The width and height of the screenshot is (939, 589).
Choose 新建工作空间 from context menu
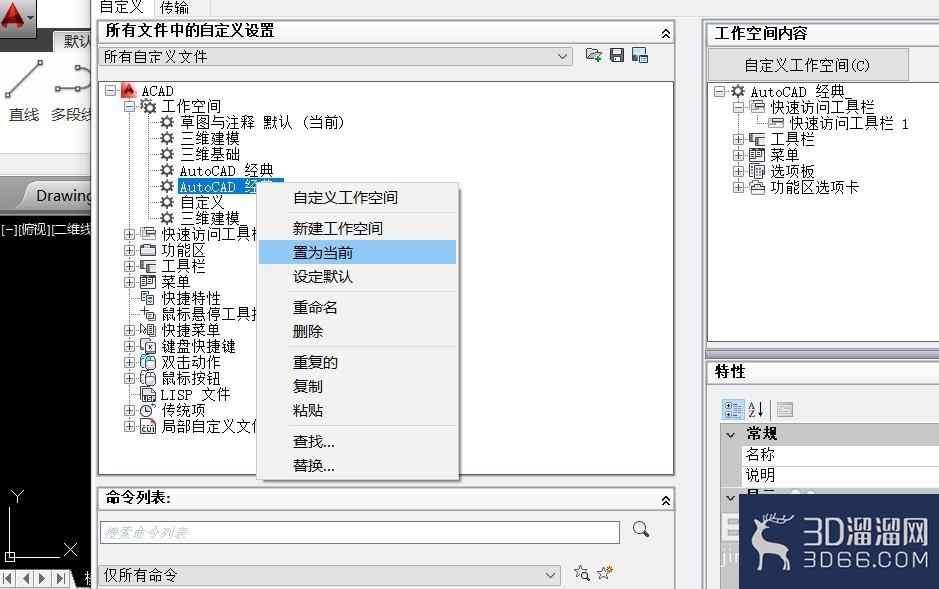358,228
